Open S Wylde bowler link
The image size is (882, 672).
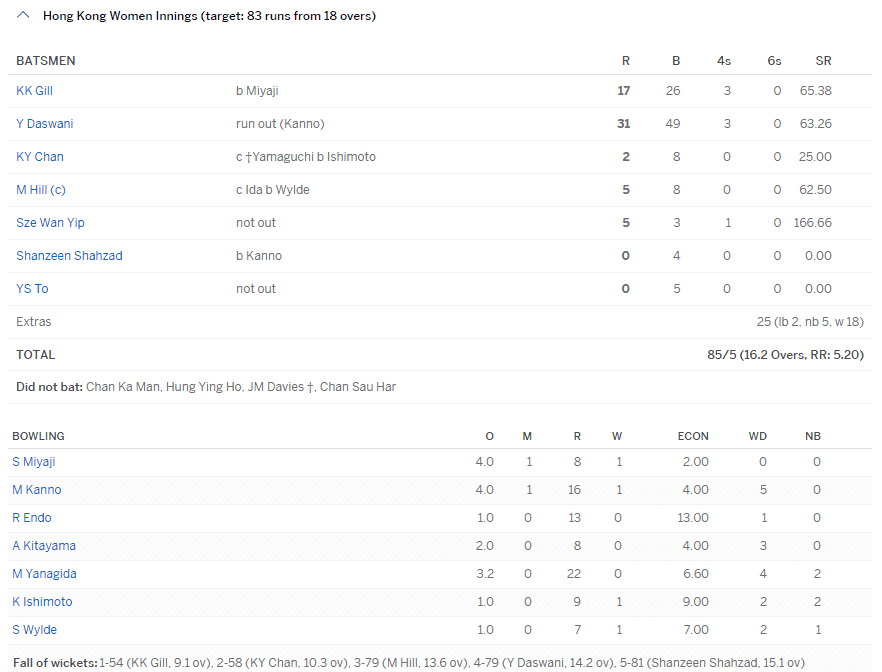pos(34,630)
